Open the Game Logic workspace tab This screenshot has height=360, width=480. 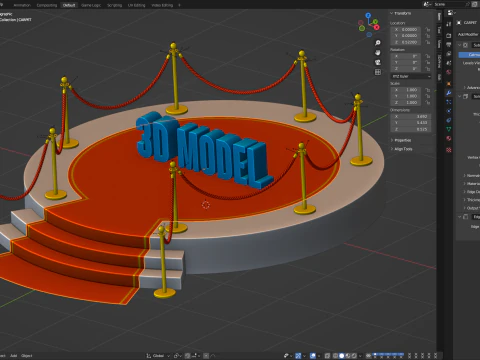pos(91,5)
